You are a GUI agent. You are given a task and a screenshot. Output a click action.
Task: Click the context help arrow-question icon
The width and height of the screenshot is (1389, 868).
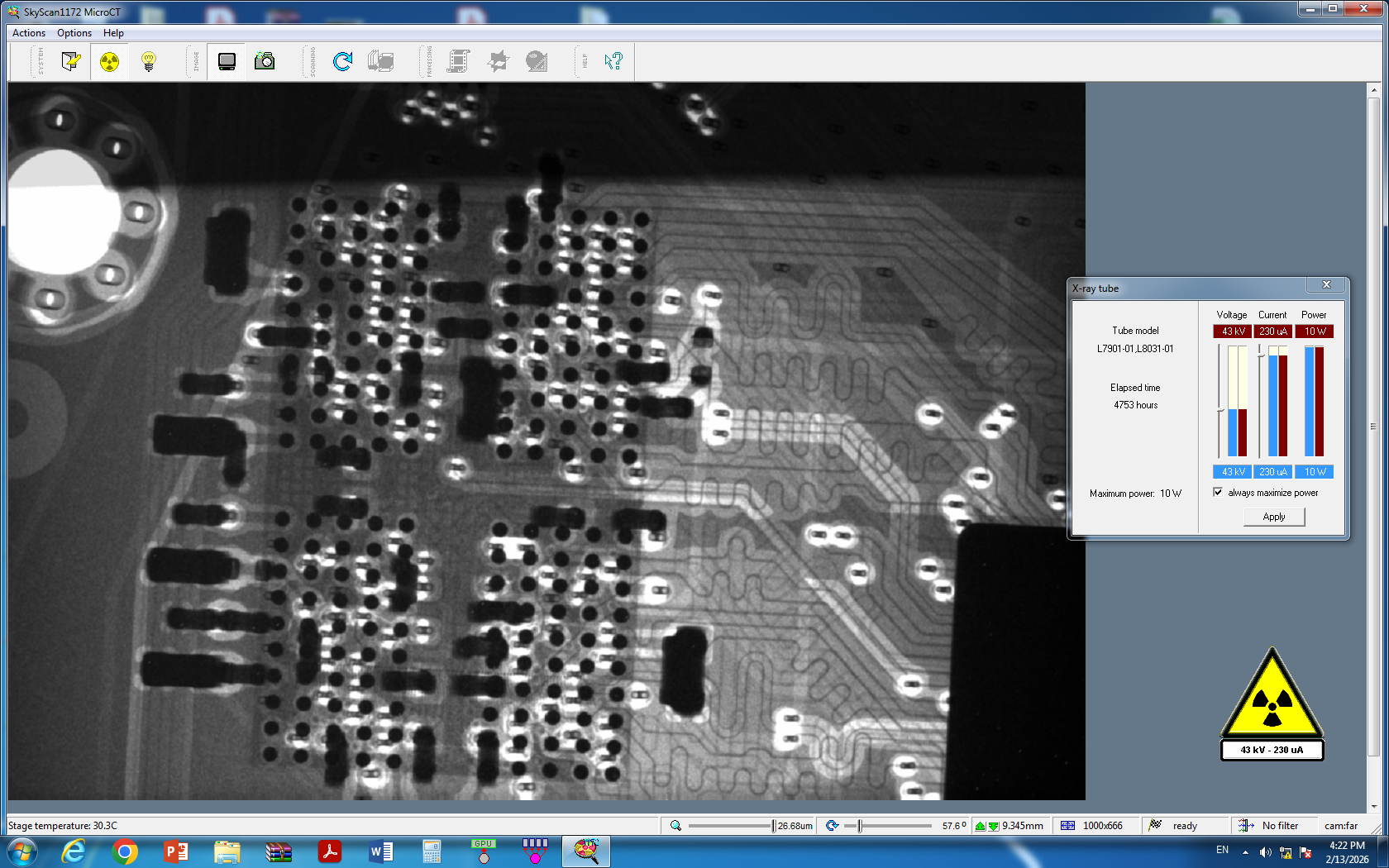coord(613,61)
